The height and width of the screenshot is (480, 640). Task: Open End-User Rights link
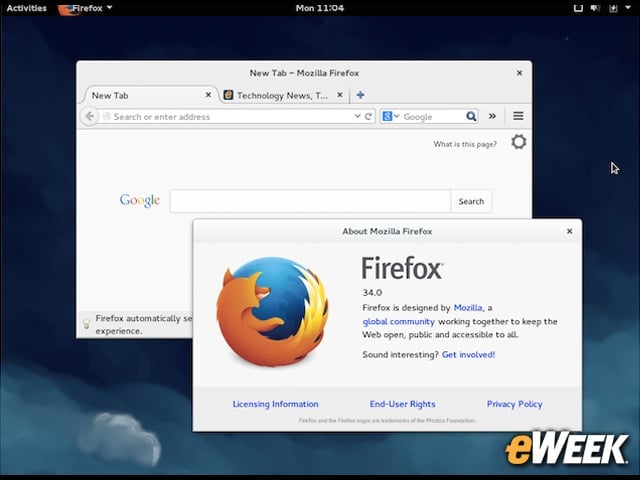tap(402, 404)
